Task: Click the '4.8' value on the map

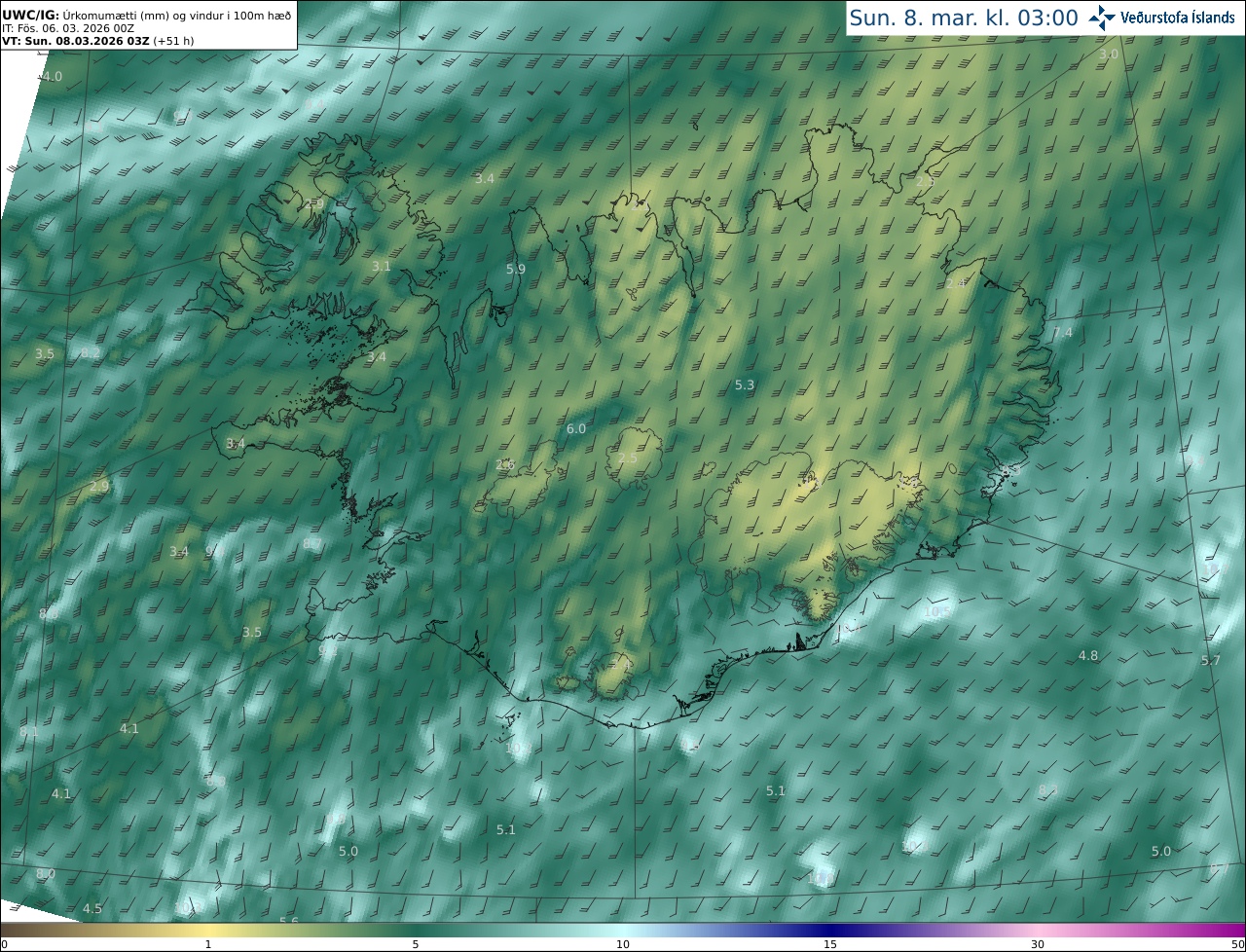Action: coord(1088,656)
